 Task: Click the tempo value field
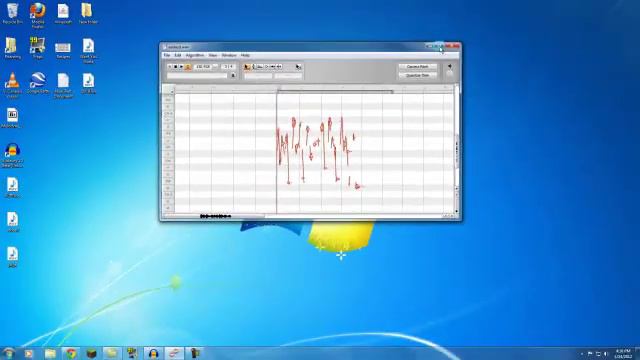pyautogui.click(x=203, y=67)
